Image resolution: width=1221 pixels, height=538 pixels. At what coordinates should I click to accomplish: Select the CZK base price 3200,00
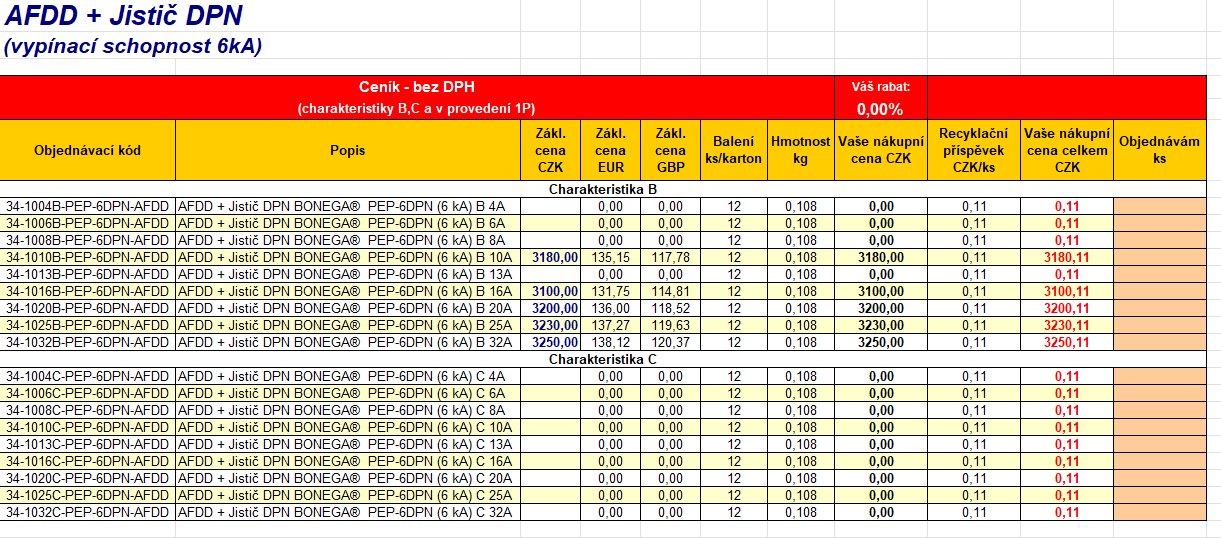[550, 308]
